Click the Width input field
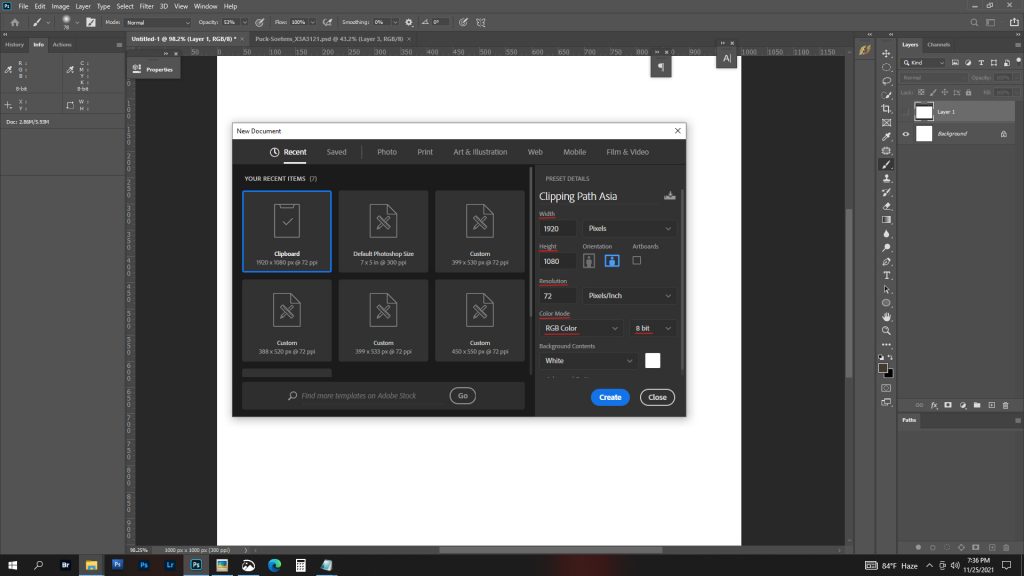This screenshot has height=576, width=1024. (557, 229)
